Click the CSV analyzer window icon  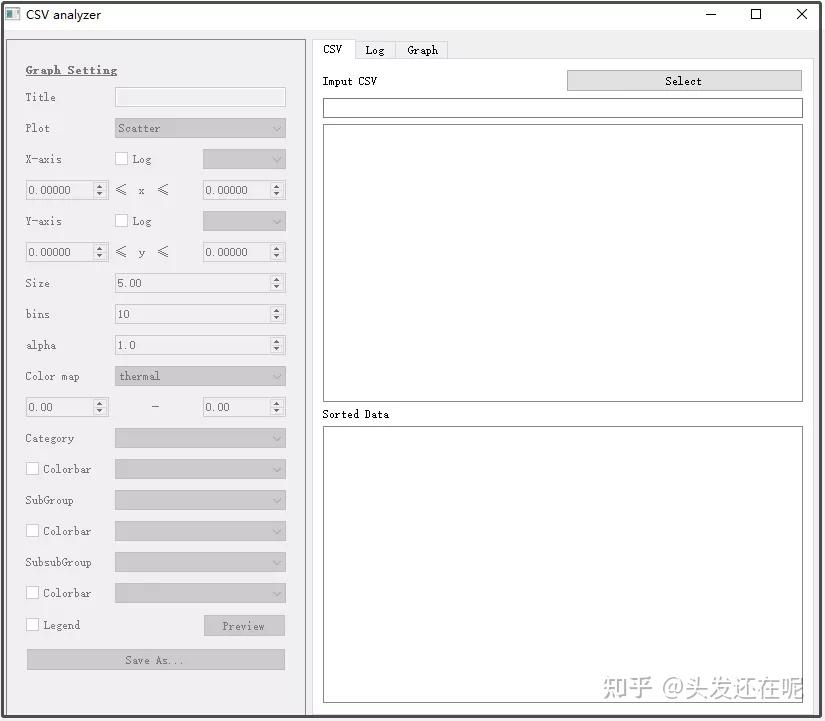coord(13,14)
